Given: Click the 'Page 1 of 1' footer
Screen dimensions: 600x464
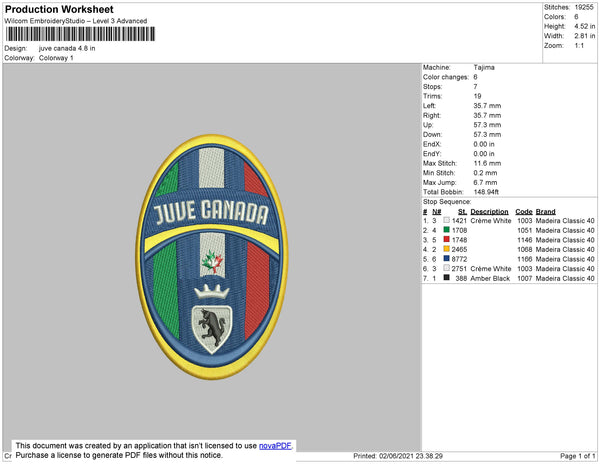Looking at the screenshot, I should [578, 456].
